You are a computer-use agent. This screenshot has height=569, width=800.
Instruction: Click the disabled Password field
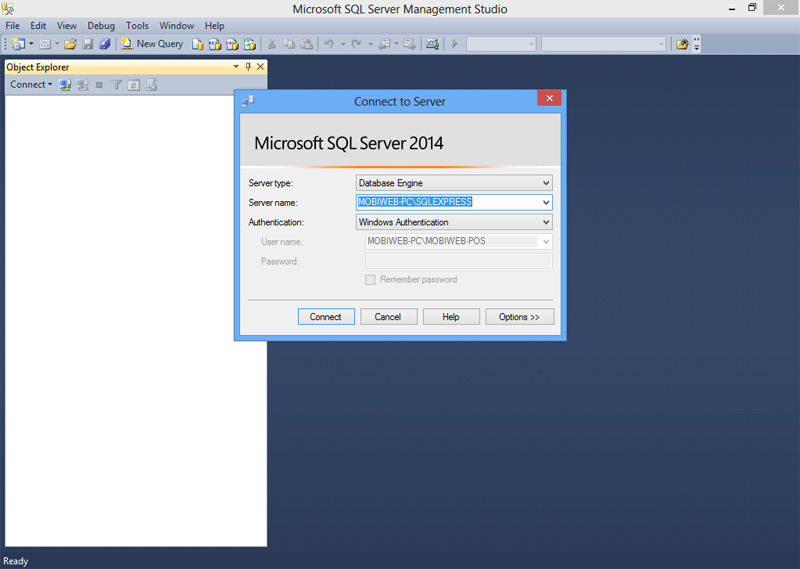point(459,261)
